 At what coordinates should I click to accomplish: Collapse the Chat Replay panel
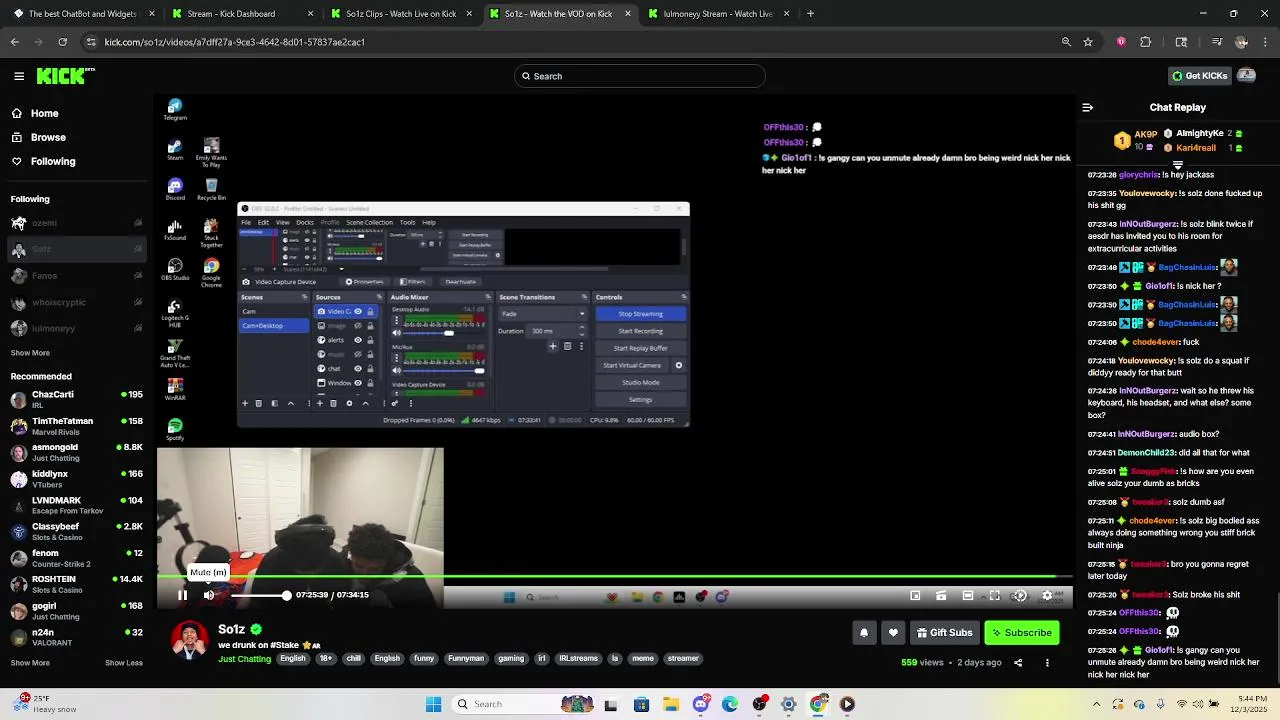pyautogui.click(x=1087, y=107)
